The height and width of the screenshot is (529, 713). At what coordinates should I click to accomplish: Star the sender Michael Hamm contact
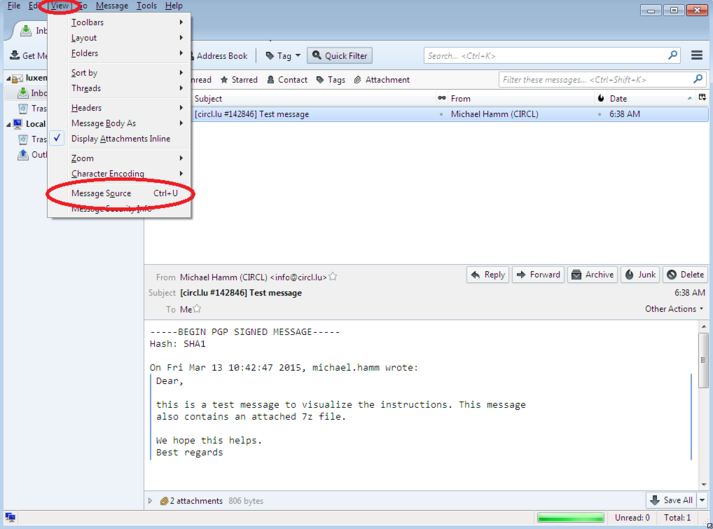click(x=333, y=277)
